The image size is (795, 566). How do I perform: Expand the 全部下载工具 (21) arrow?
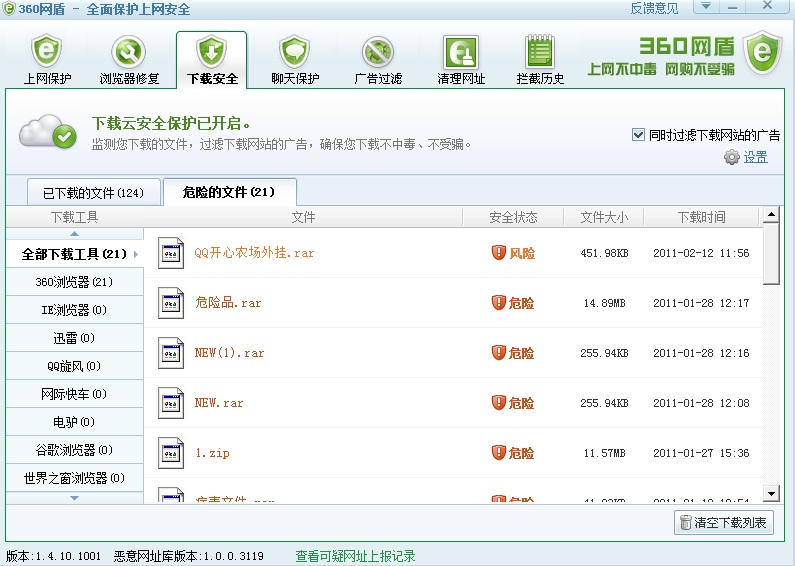(x=136, y=254)
